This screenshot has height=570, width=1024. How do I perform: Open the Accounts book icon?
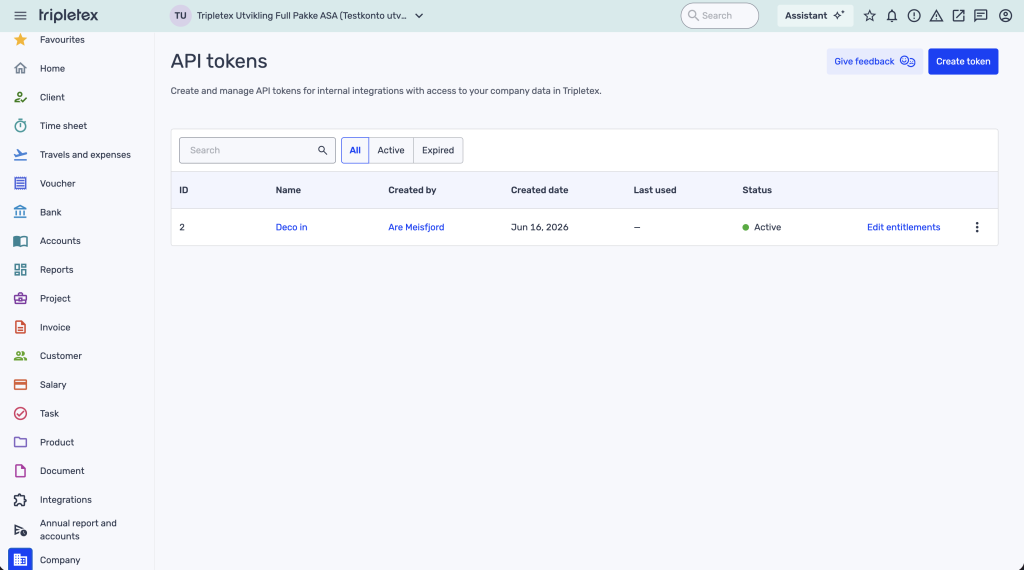click(20, 241)
